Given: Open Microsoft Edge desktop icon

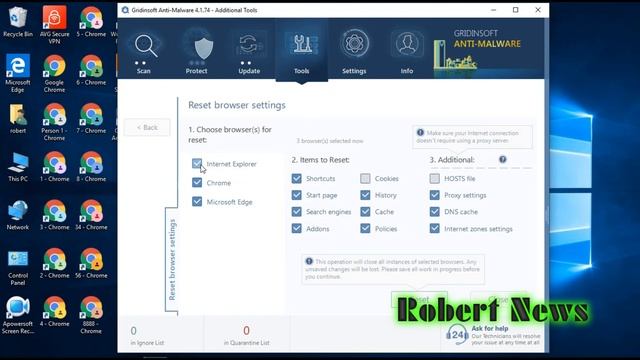Looking at the screenshot, I should coord(18,73).
